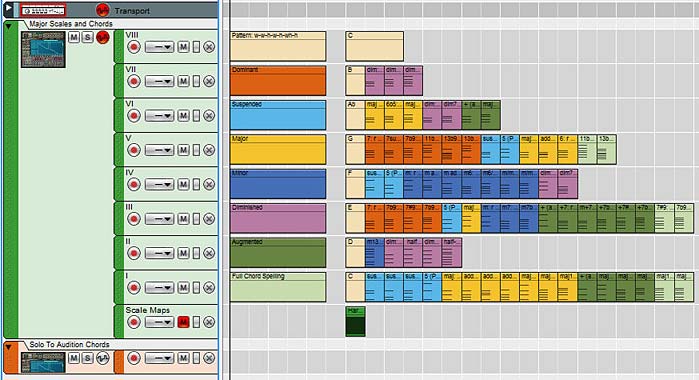Select the E clip on lane III
This screenshot has width=699, height=380.
(355, 218)
